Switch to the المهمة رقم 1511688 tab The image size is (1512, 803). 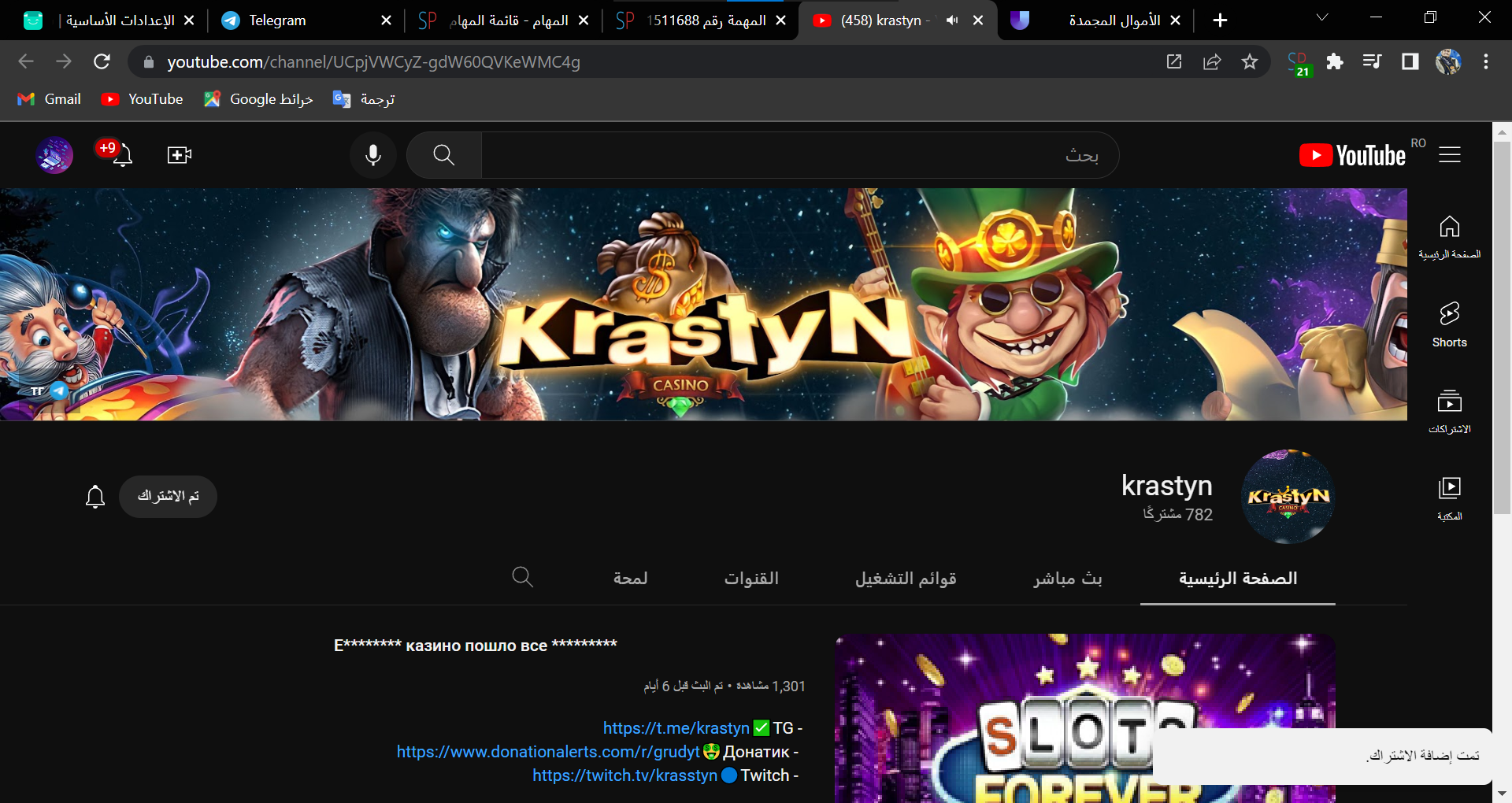[701, 20]
